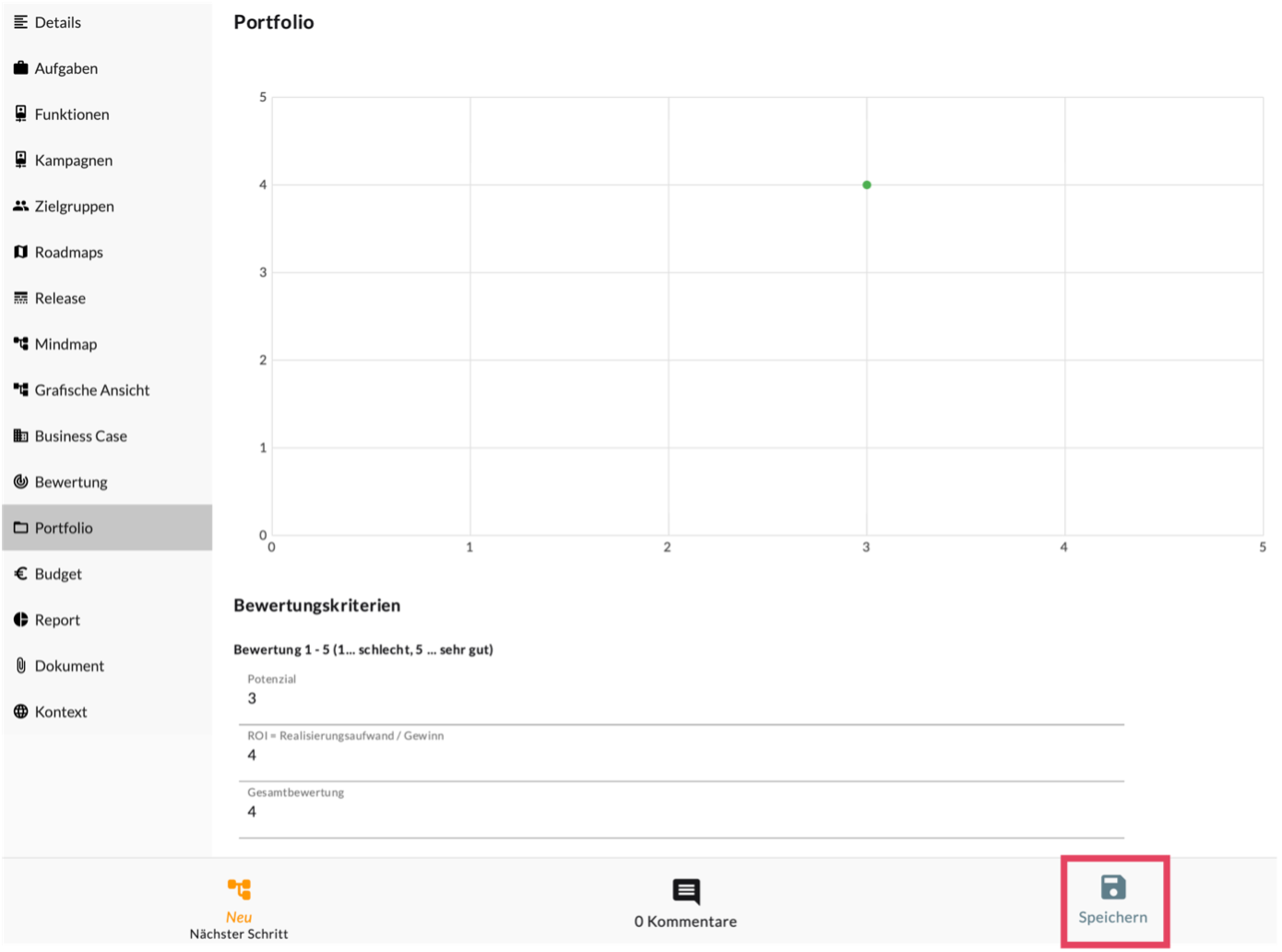Viewport: 1282px width, 952px height.
Task: Click the orange Neu workflow icon
Action: [x=239, y=889]
